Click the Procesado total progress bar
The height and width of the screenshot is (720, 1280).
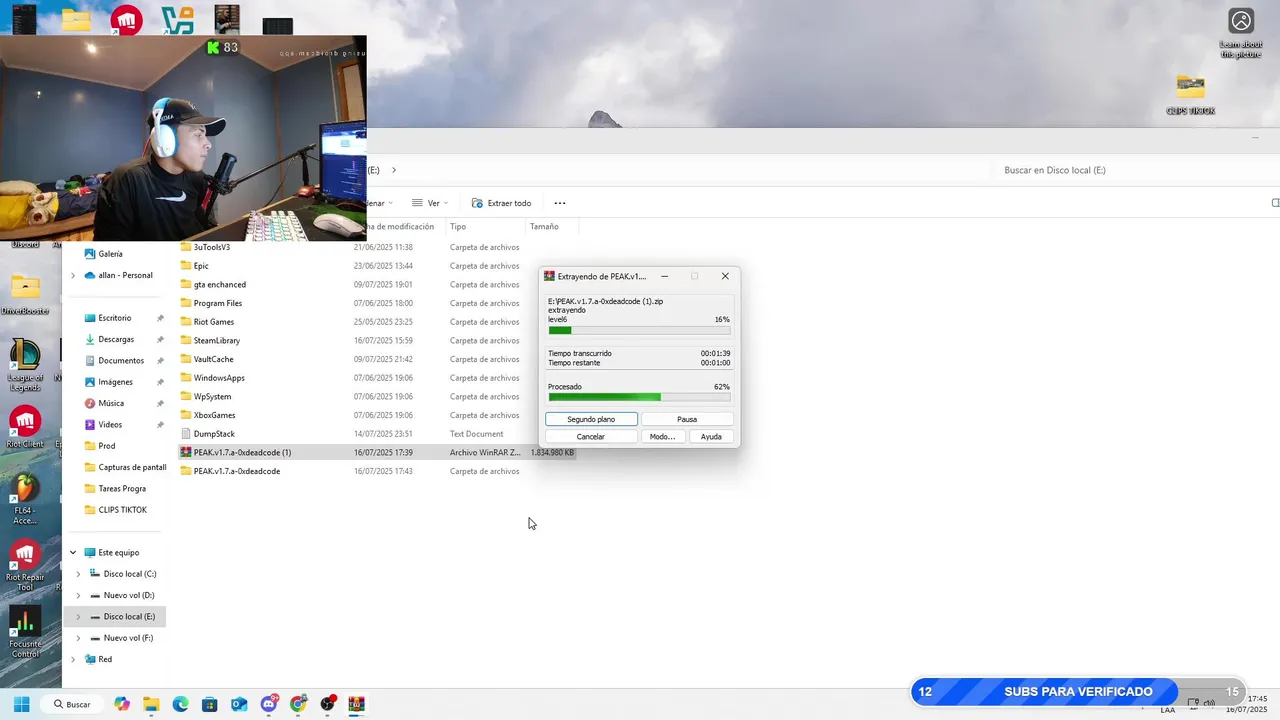(639, 397)
